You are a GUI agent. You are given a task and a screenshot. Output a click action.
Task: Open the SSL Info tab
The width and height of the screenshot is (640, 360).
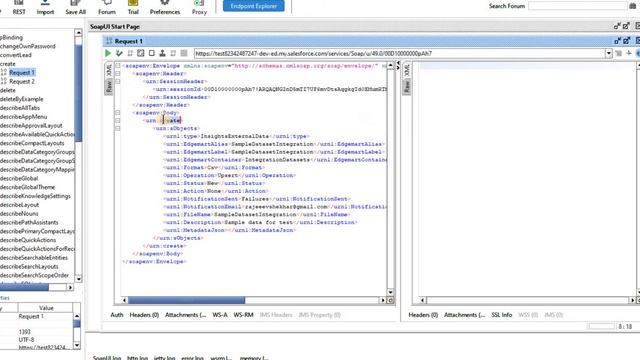pyautogui.click(x=502, y=315)
